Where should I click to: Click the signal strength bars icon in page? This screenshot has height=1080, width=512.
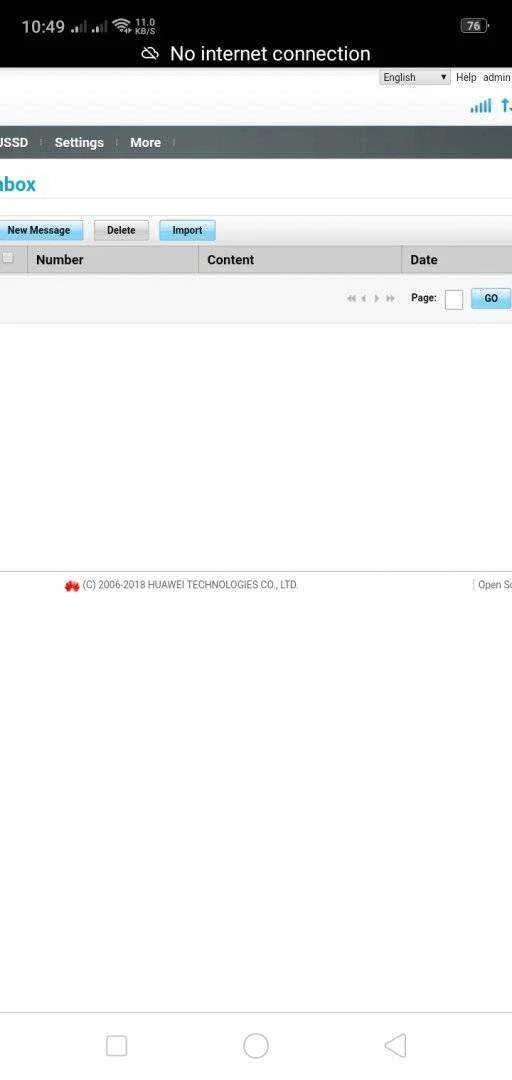(x=481, y=105)
